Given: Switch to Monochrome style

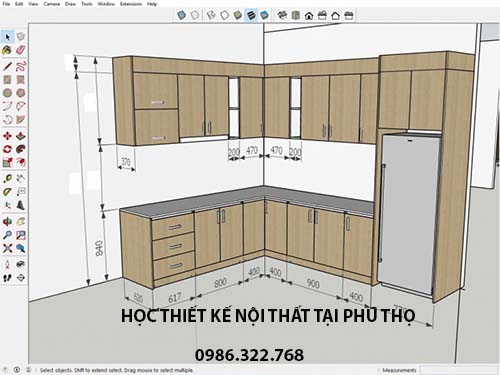Looking at the screenshot, I should [264, 15].
